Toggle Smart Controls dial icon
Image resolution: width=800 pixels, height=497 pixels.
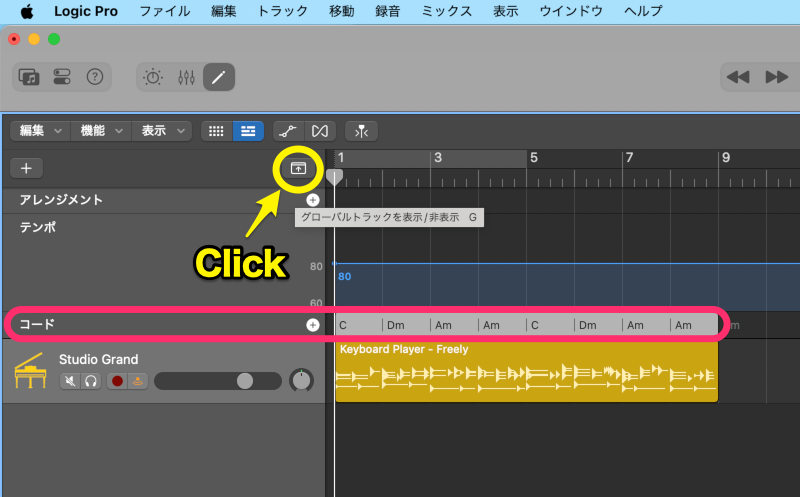pos(153,77)
